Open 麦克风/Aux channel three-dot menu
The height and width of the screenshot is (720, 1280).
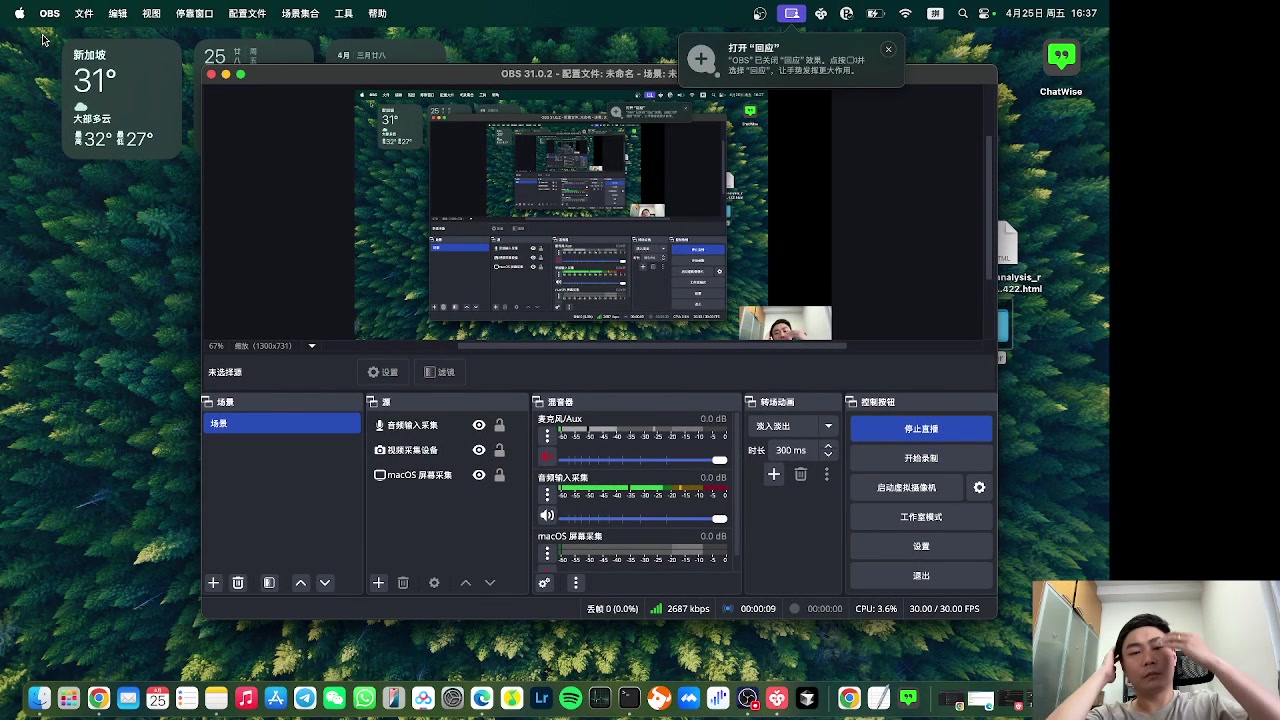pos(546,435)
